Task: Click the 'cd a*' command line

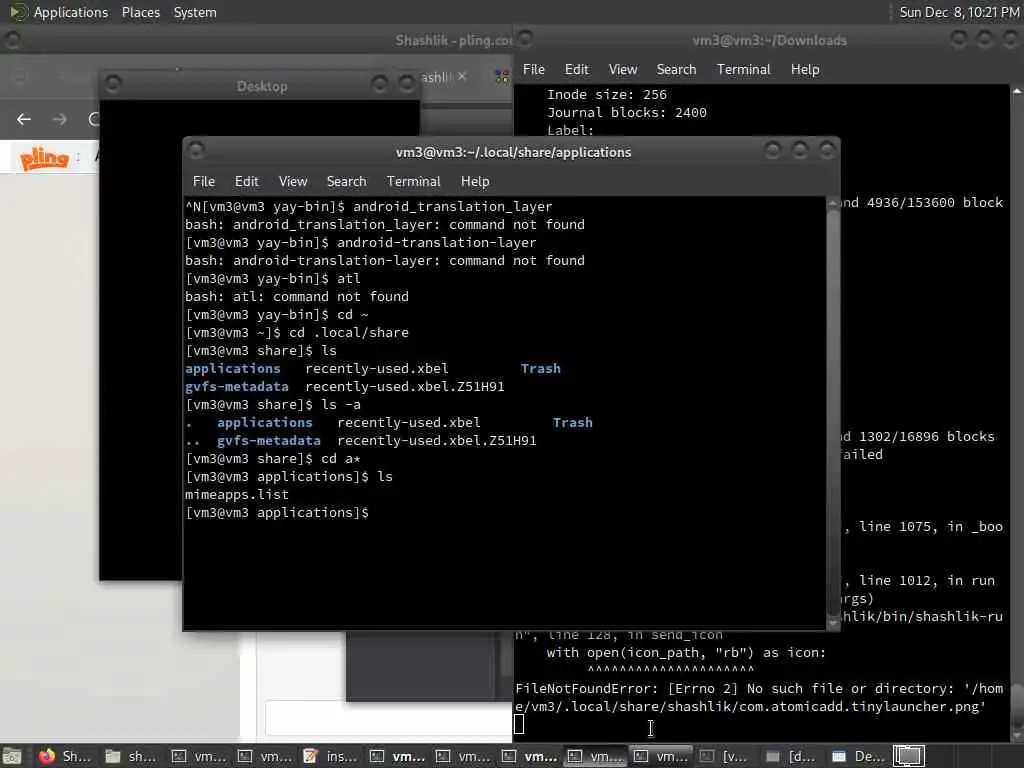Action: 273,458
